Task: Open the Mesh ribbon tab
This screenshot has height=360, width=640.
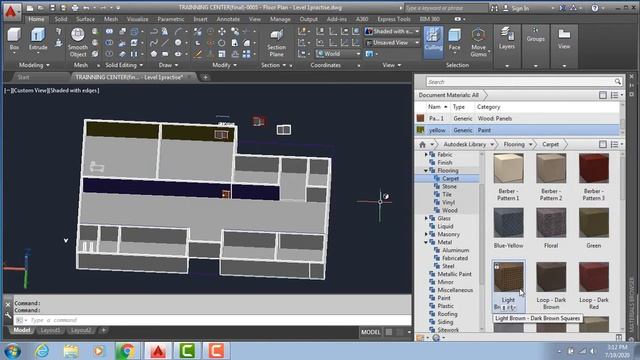Action: click(111, 19)
